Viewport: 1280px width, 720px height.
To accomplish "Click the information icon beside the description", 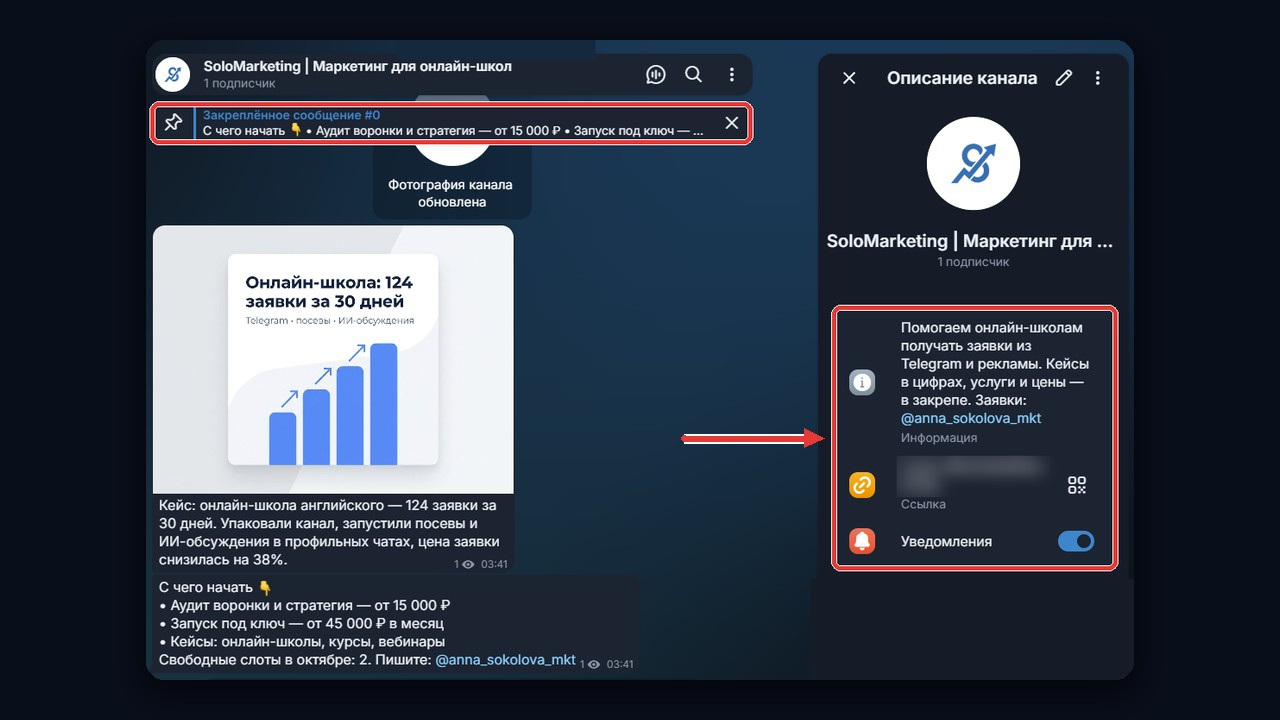I will click(862, 382).
